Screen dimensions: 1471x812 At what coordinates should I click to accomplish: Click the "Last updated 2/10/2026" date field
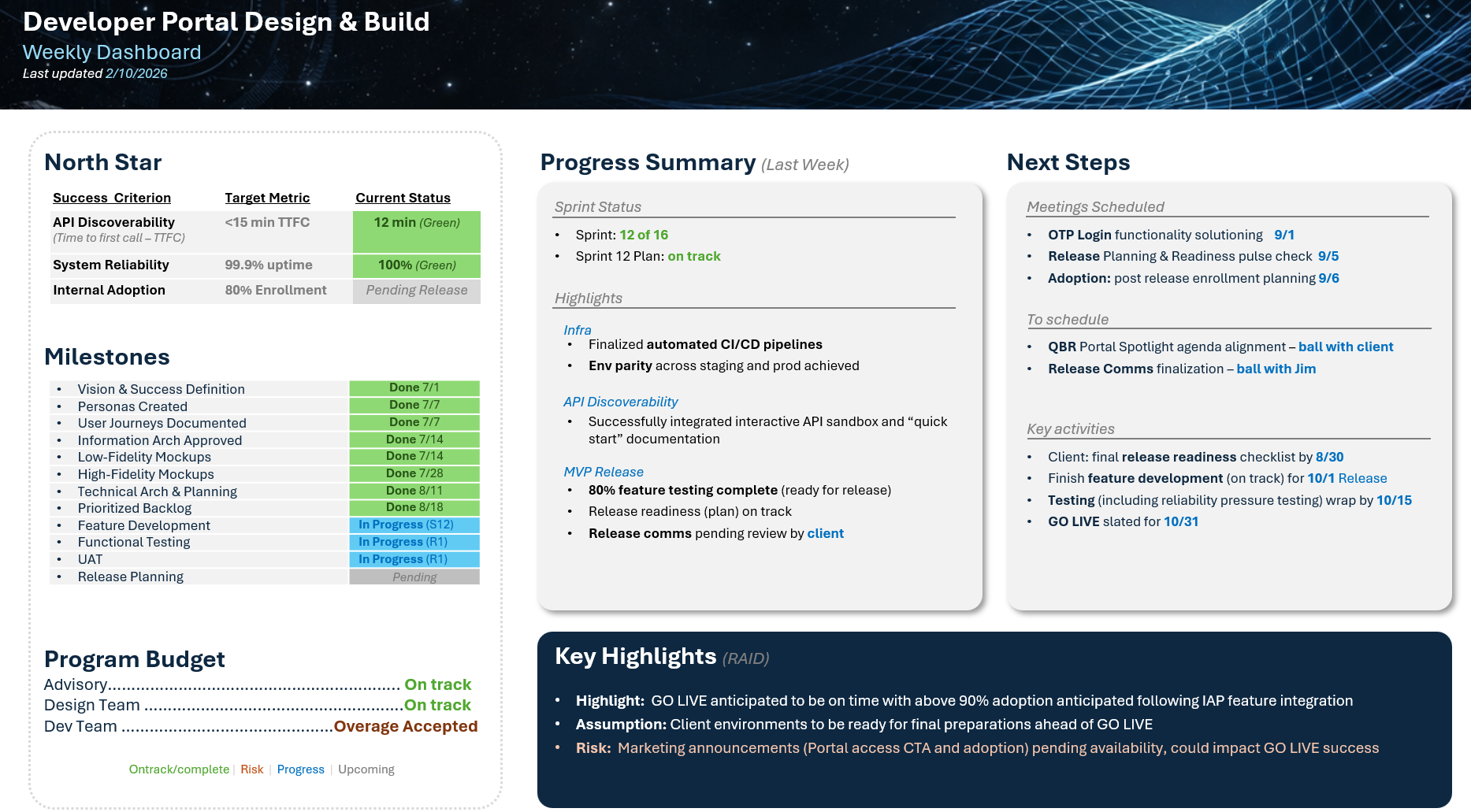tap(95, 72)
